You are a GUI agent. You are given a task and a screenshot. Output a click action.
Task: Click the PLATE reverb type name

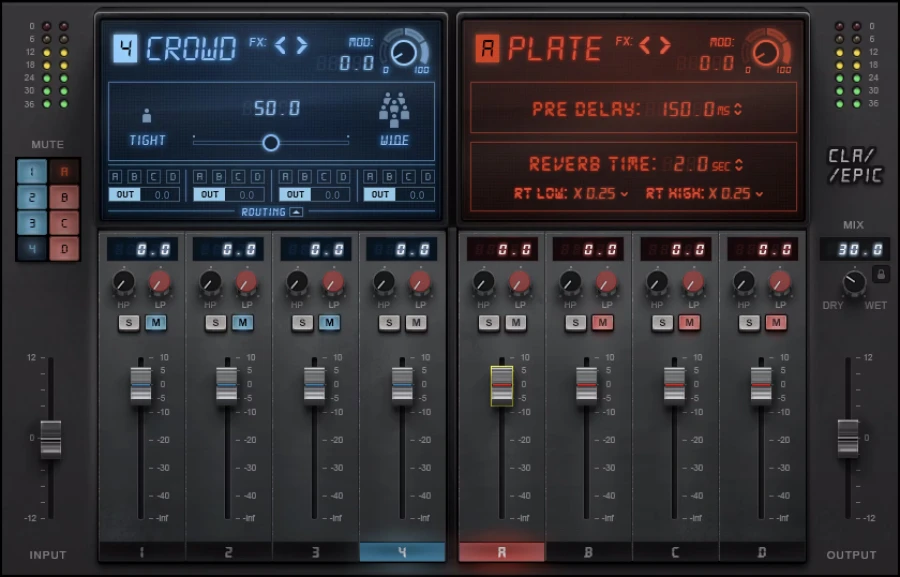(554, 49)
